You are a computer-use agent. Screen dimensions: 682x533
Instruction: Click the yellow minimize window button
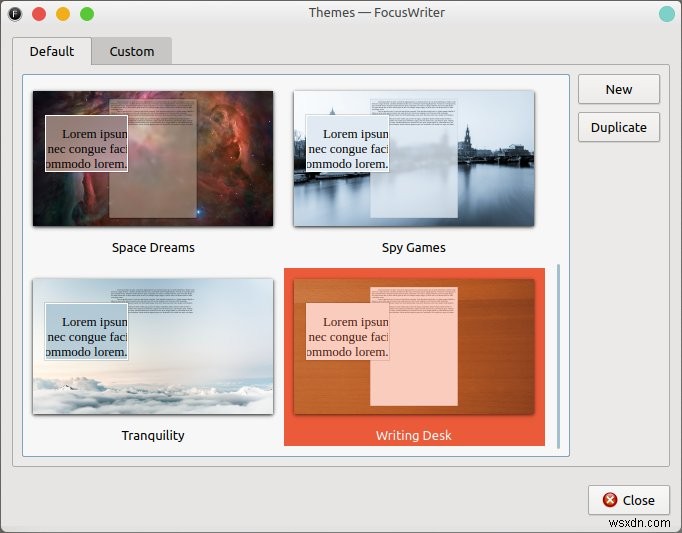(x=63, y=14)
